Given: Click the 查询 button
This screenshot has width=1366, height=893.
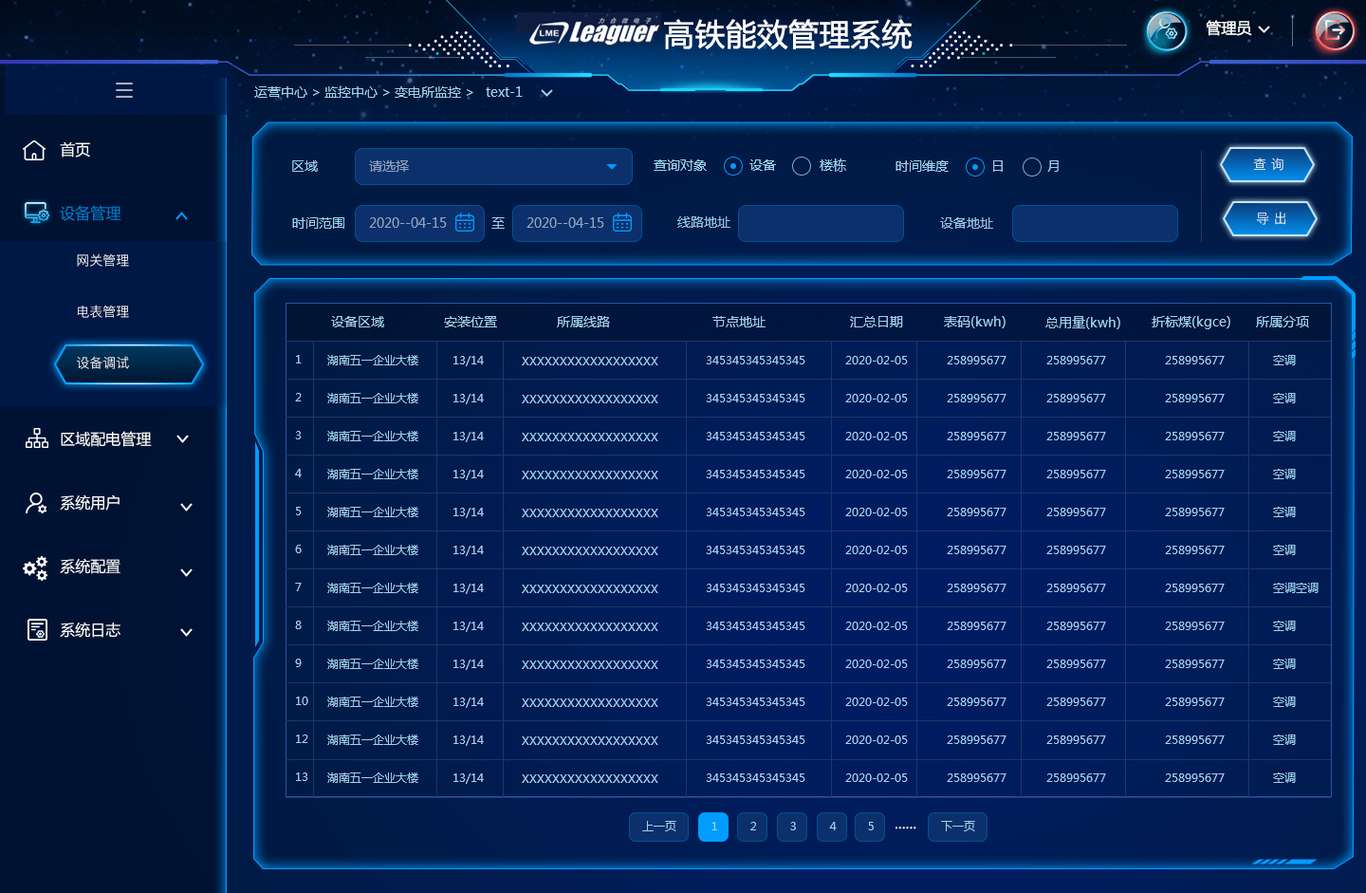Looking at the screenshot, I should pyautogui.click(x=1268, y=165).
